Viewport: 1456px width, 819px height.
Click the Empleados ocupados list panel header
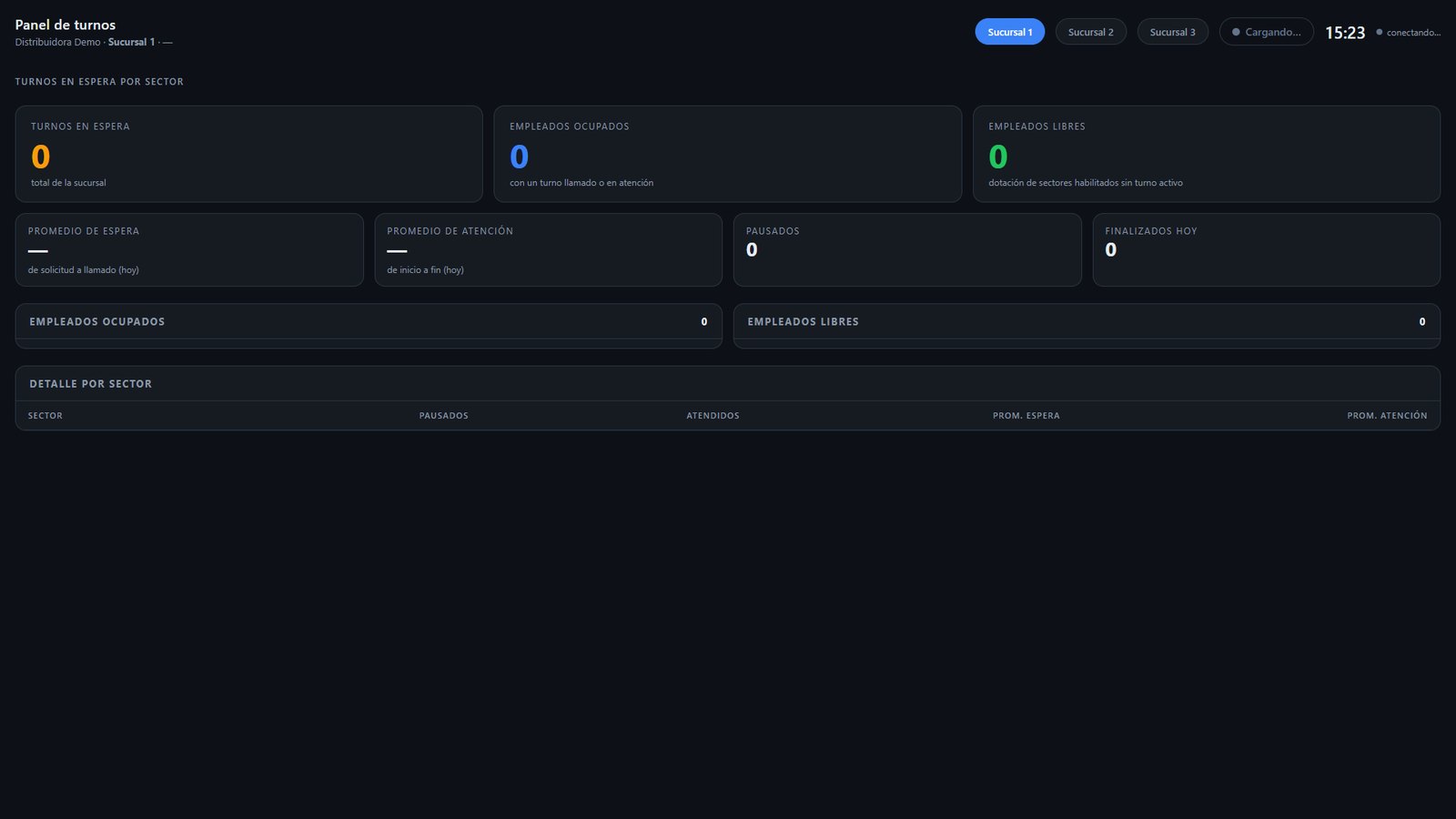369,321
